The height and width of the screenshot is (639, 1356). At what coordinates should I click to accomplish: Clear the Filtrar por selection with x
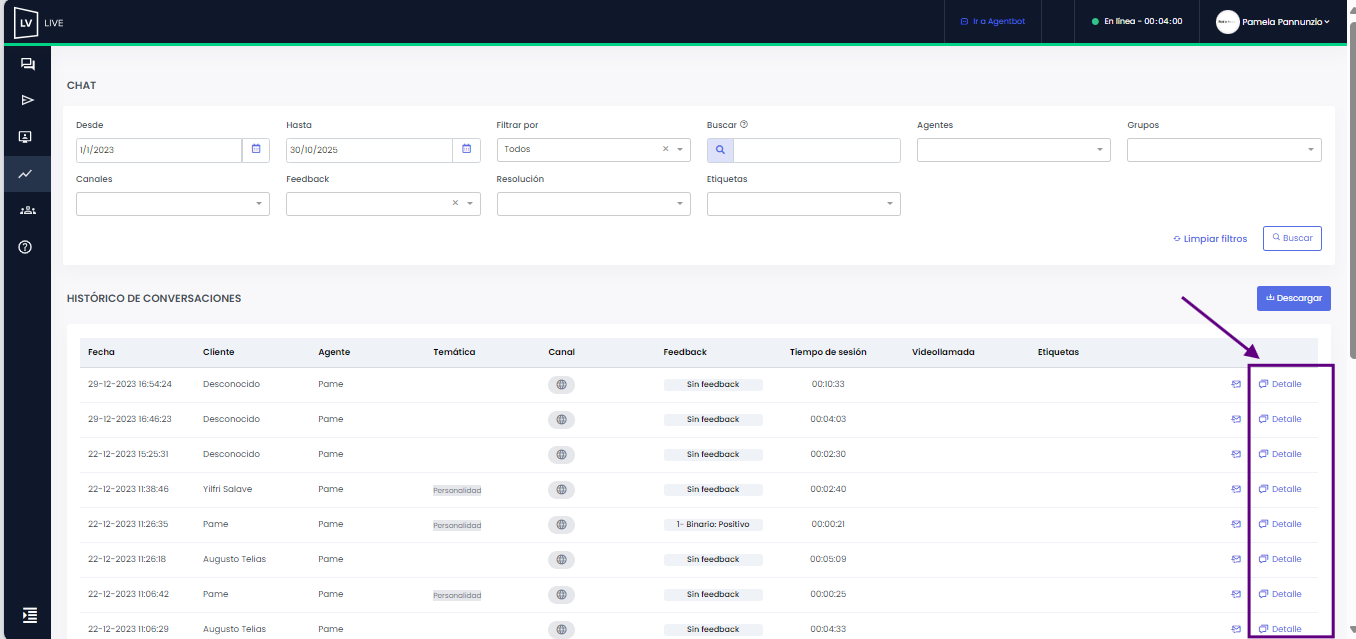pos(665,149)
